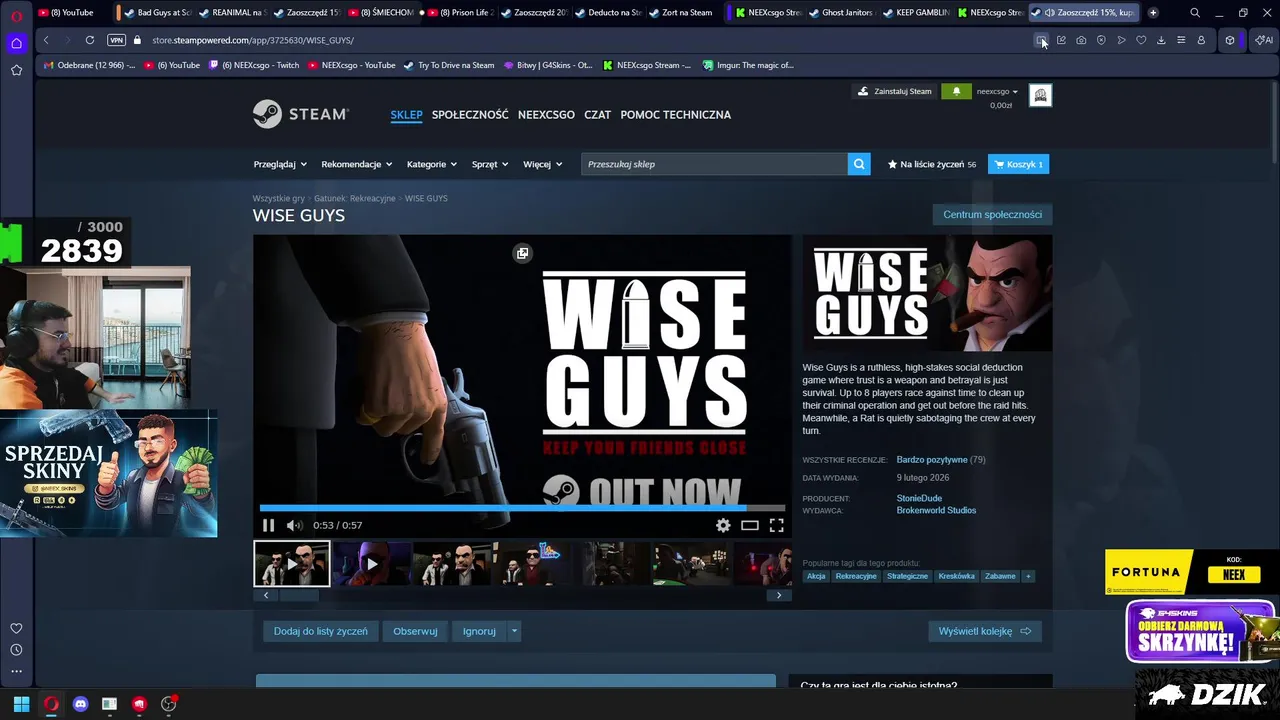Click the plus button after tags

(1028, 576)
